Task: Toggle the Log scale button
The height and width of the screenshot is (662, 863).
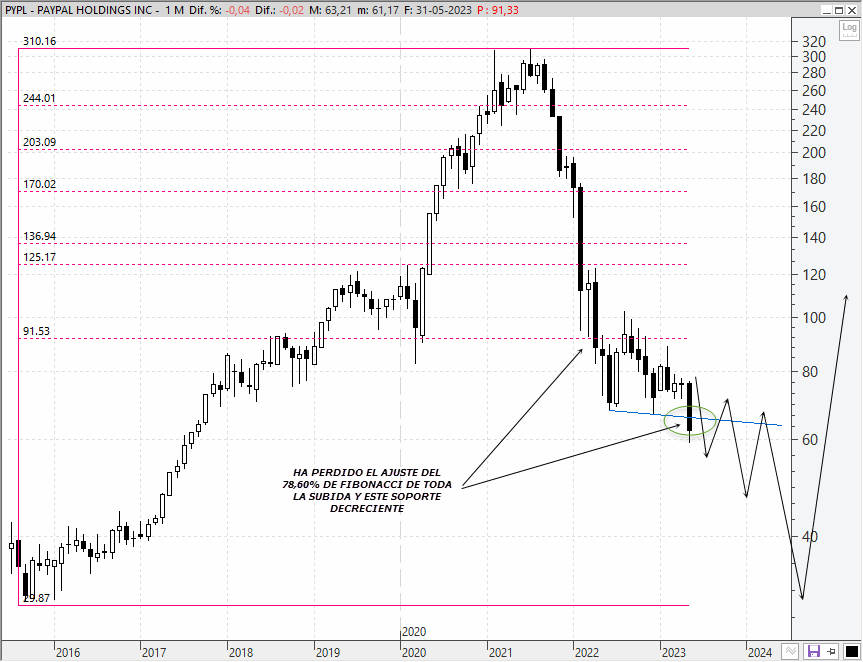Action: 849,29
